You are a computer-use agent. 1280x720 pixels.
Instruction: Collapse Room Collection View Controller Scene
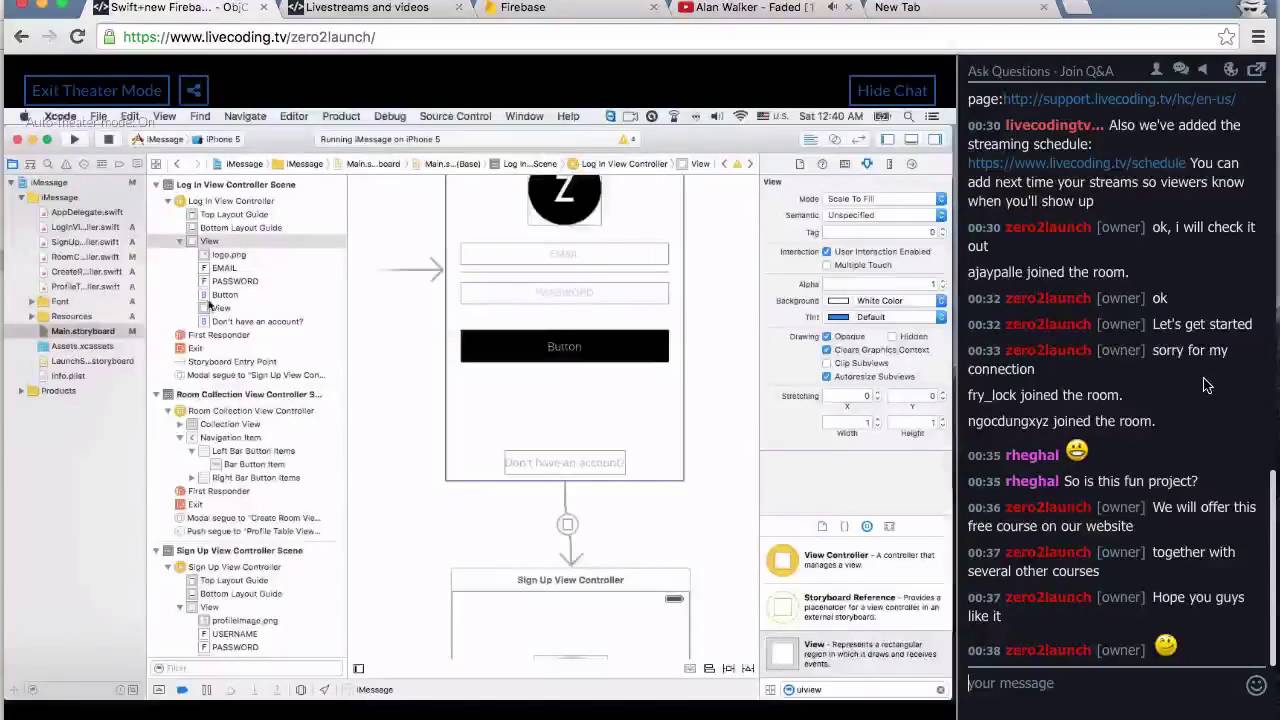(156, 395)
